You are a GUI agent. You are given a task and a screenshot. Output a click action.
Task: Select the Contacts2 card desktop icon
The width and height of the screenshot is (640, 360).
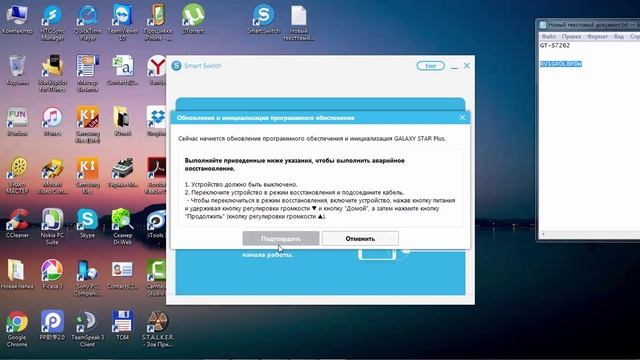click(x=122, y=274)
